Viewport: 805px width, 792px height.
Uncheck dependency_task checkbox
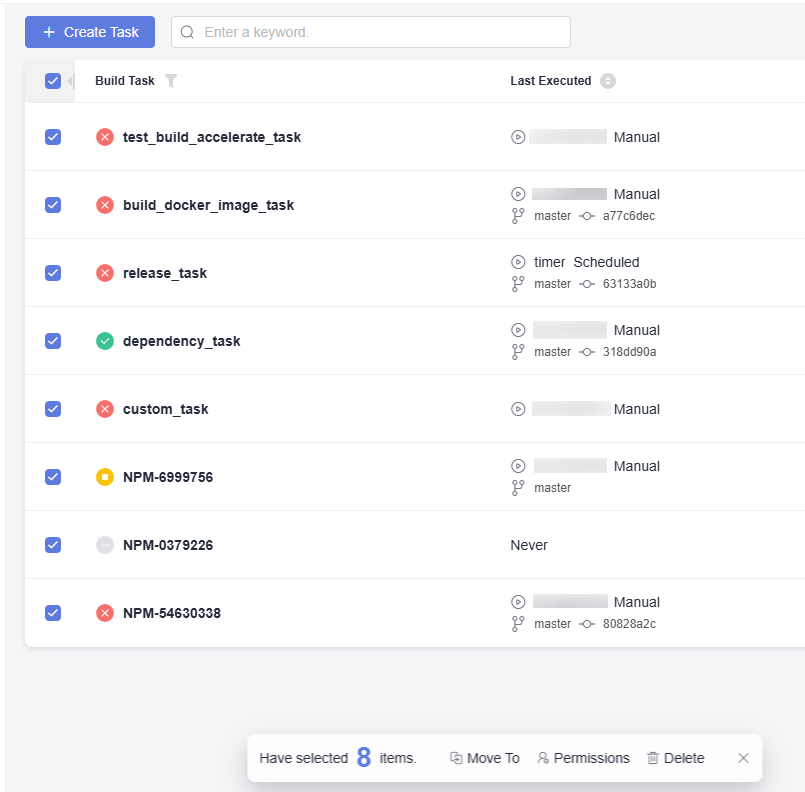[53, 341]
